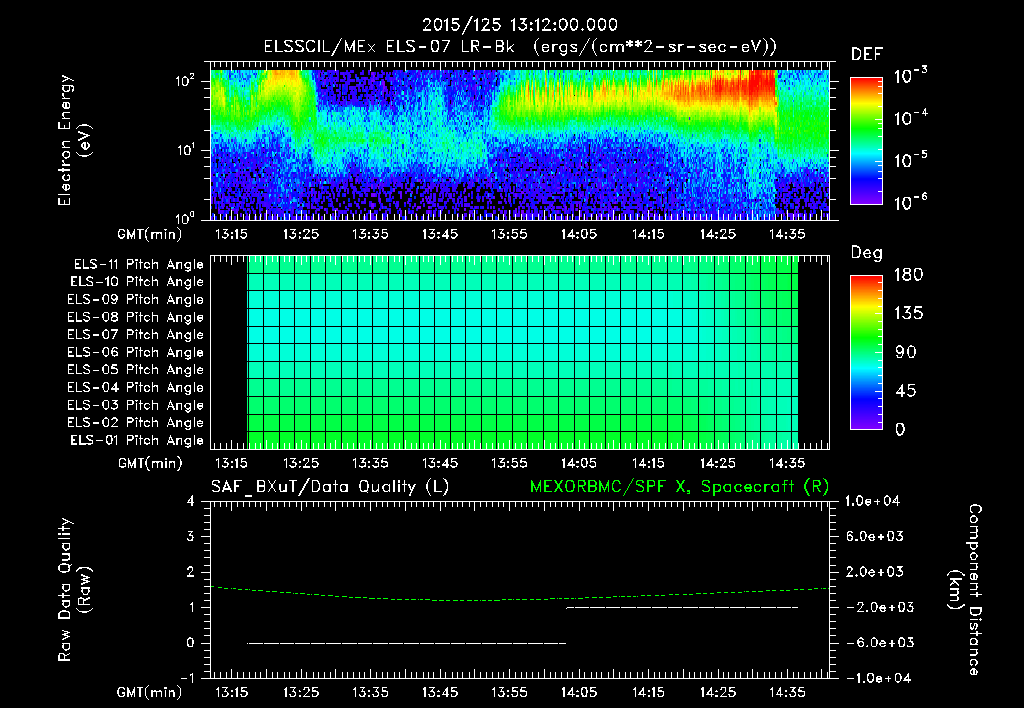Select the ELS-07 Pitch Angle row label
Image resolution: width=1024 pixels, height=708 pixels.
click(136, 334)
